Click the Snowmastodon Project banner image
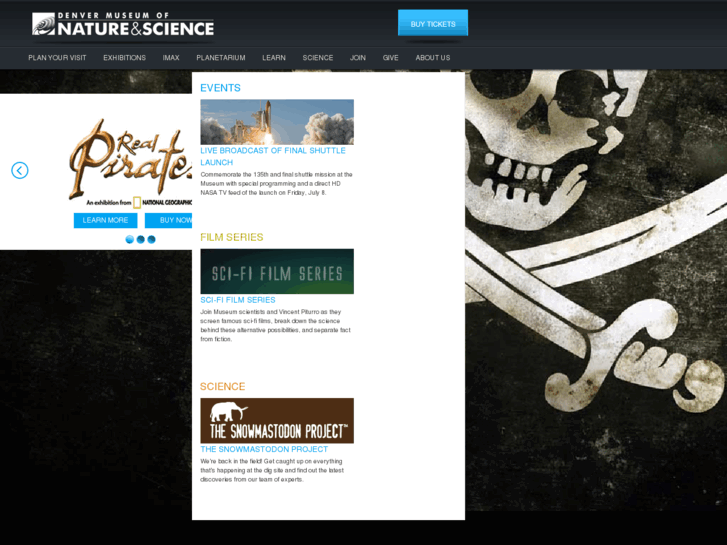Viewport: 727px width, 545px height. [277, 421]
